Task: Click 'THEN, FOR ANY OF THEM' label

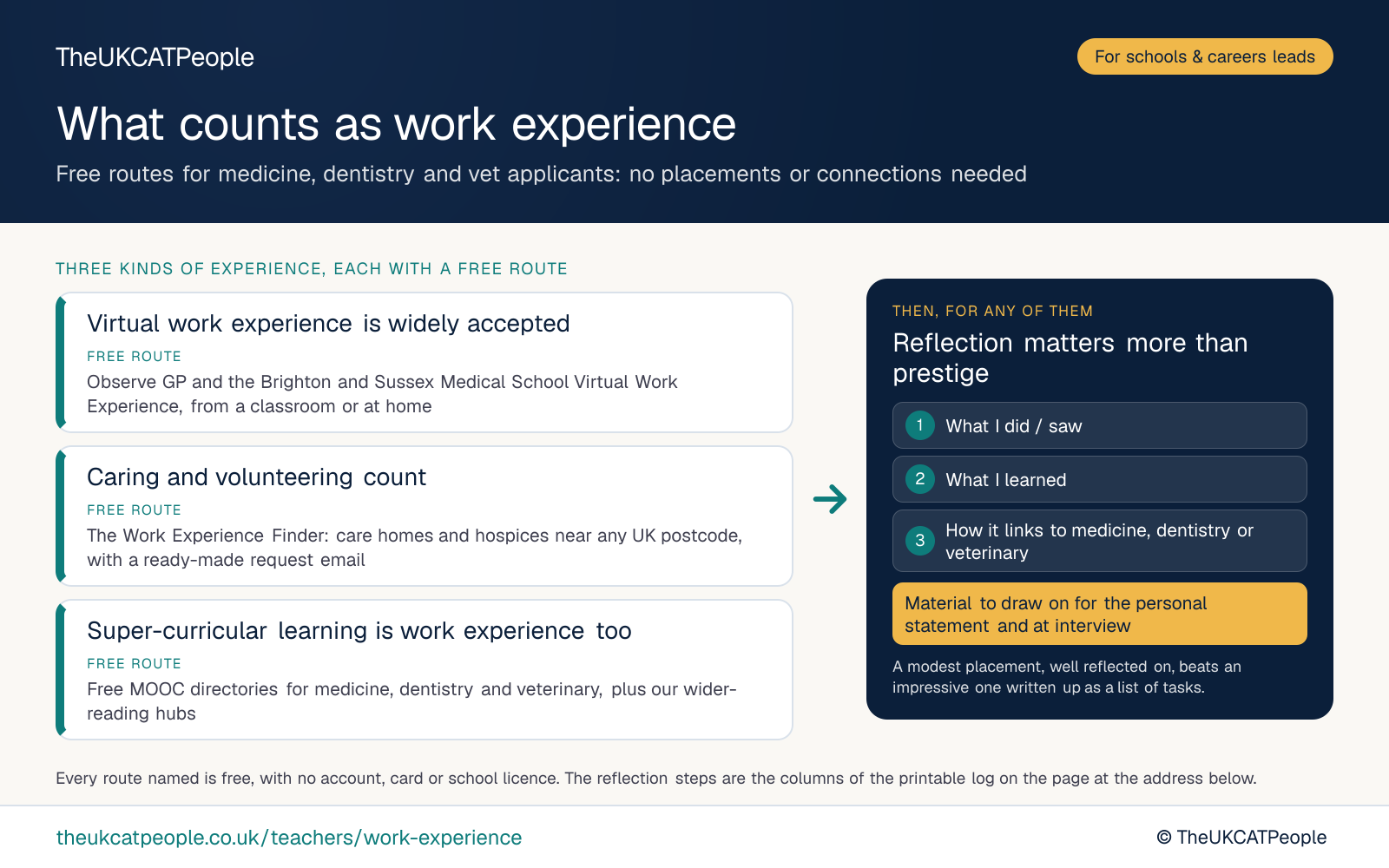Action: point(992,311)
